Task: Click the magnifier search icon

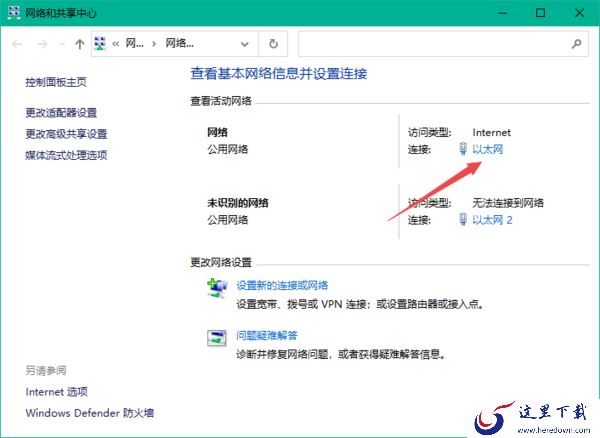Action: (x=576, y=44)
